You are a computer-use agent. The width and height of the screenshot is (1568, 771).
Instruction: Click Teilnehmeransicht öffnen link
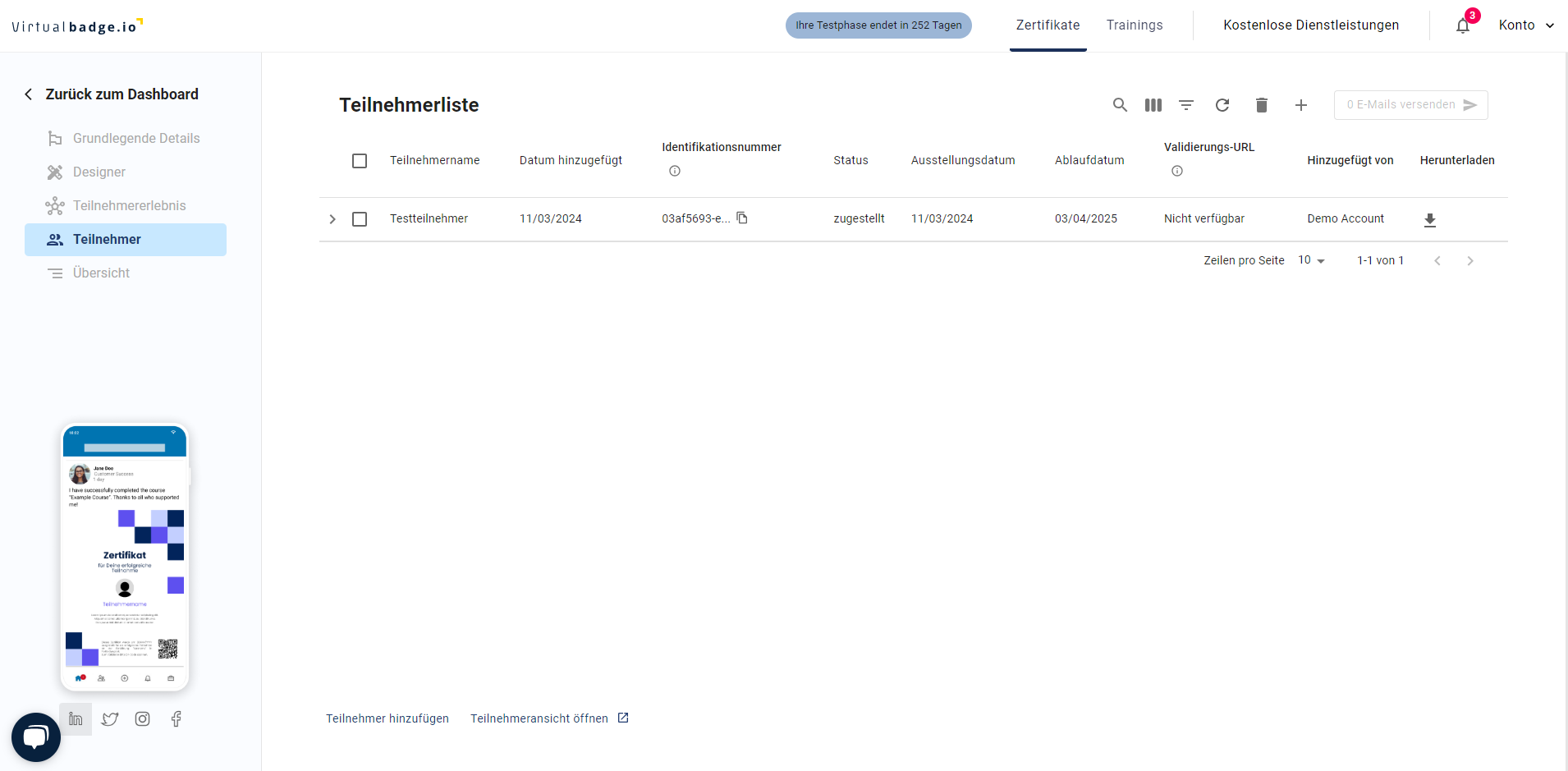pos(549,718)
